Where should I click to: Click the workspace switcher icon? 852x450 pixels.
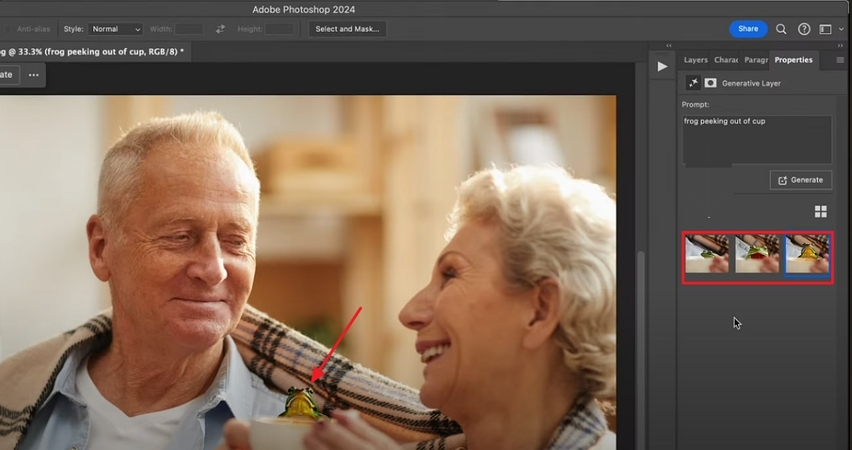[x=825, y=29]
